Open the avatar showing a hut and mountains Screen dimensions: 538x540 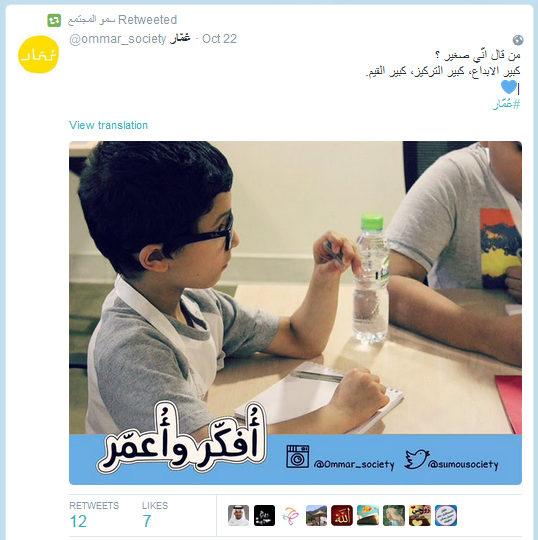coord(316,515)
